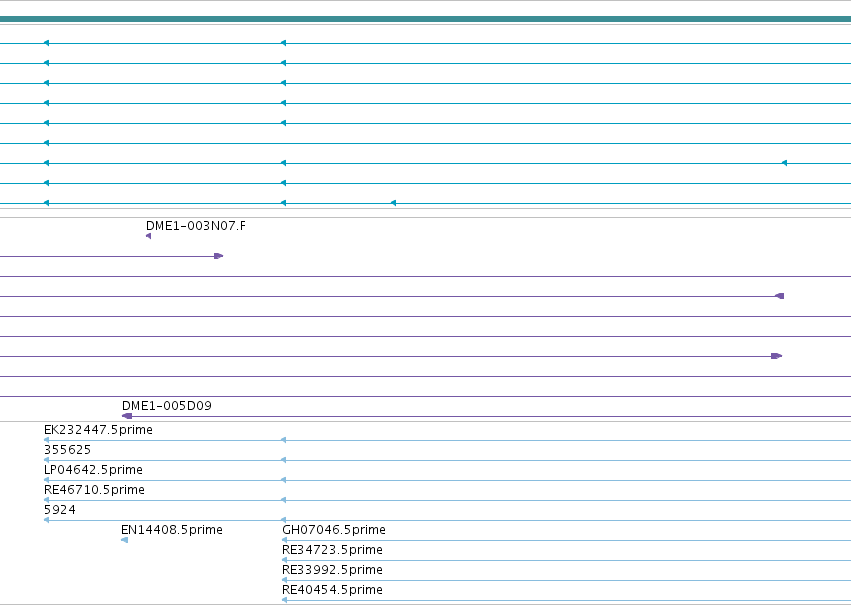
Task: Select the 5924 track label
Action: click(x=60, y=510)
